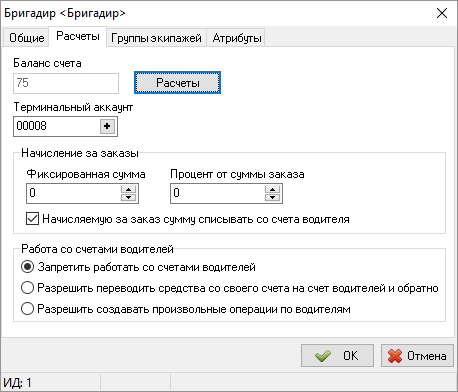Screen dimensions: 458x392
Task: Increase Процент от суммы заказа value
Action: [x=272, y=189]
